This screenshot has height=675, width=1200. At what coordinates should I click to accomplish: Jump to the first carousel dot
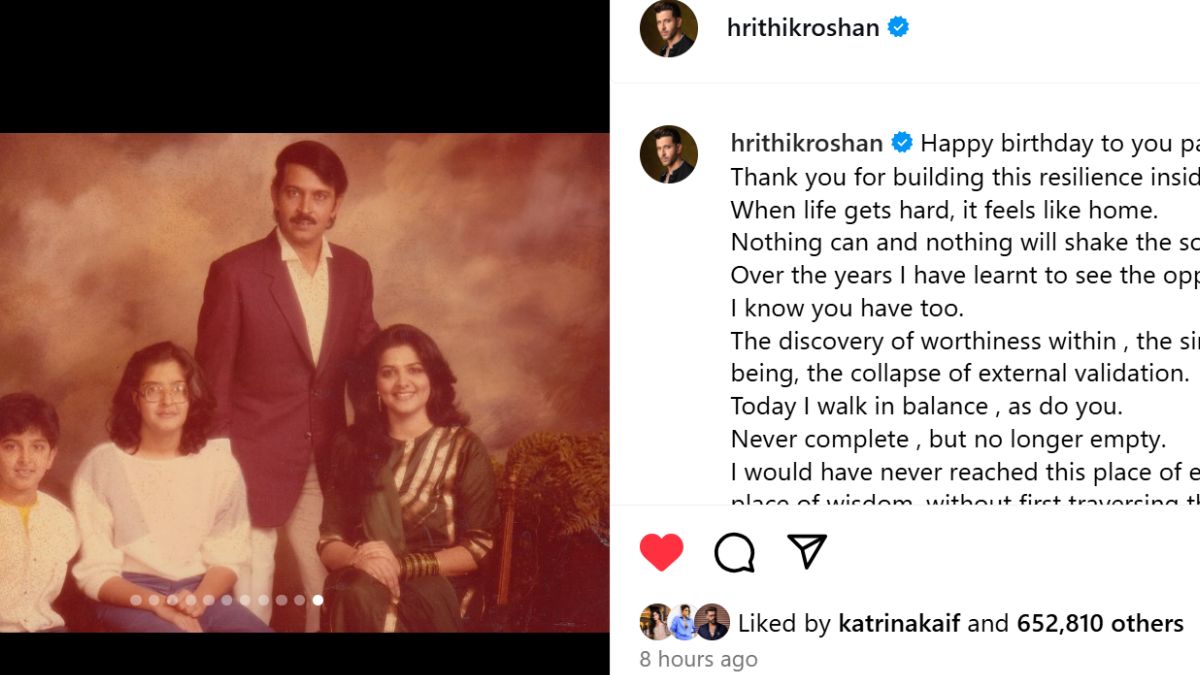pos(136,600)
